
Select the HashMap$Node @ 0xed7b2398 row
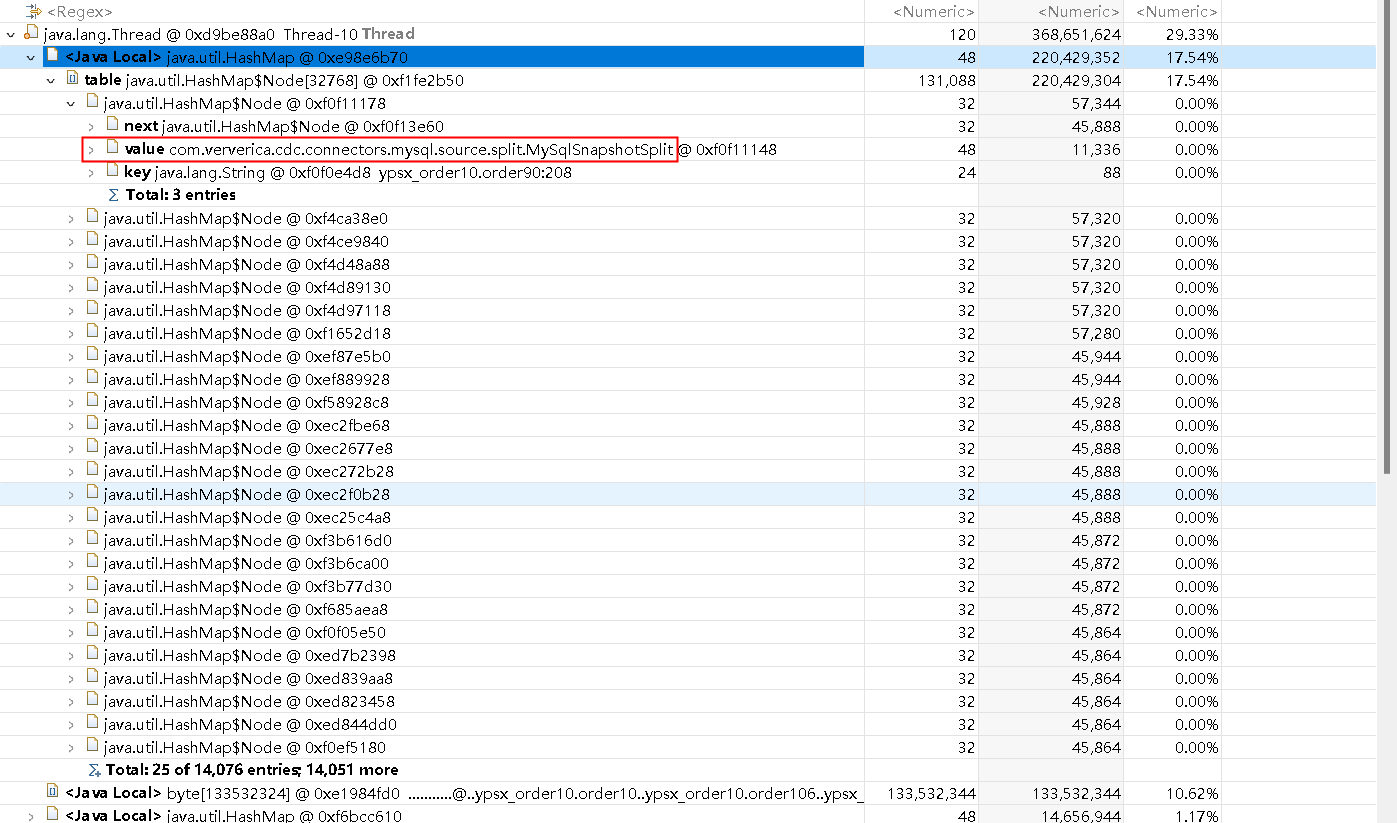[689, 655]
